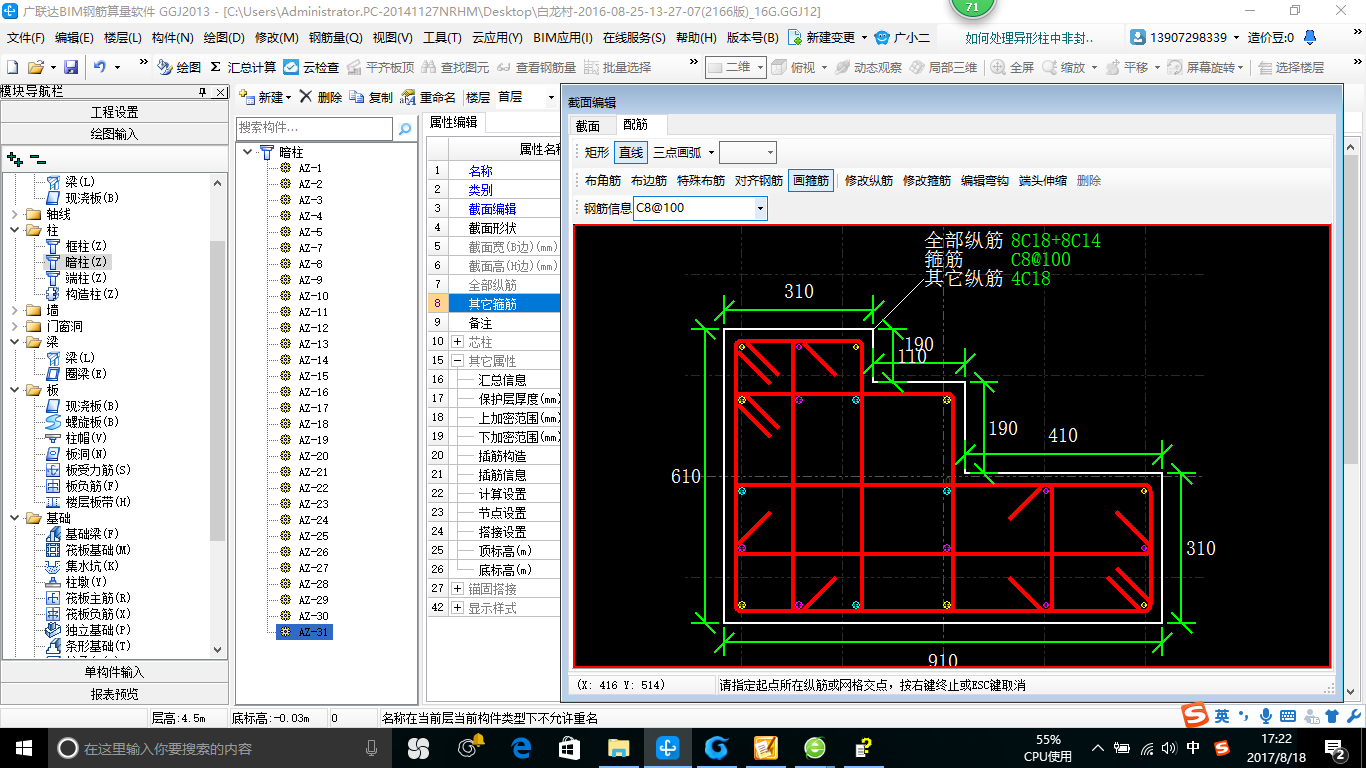The image size is (1366, 768).
Task: Toggle the 直线 line draw mode
Action: click(631, 152)
